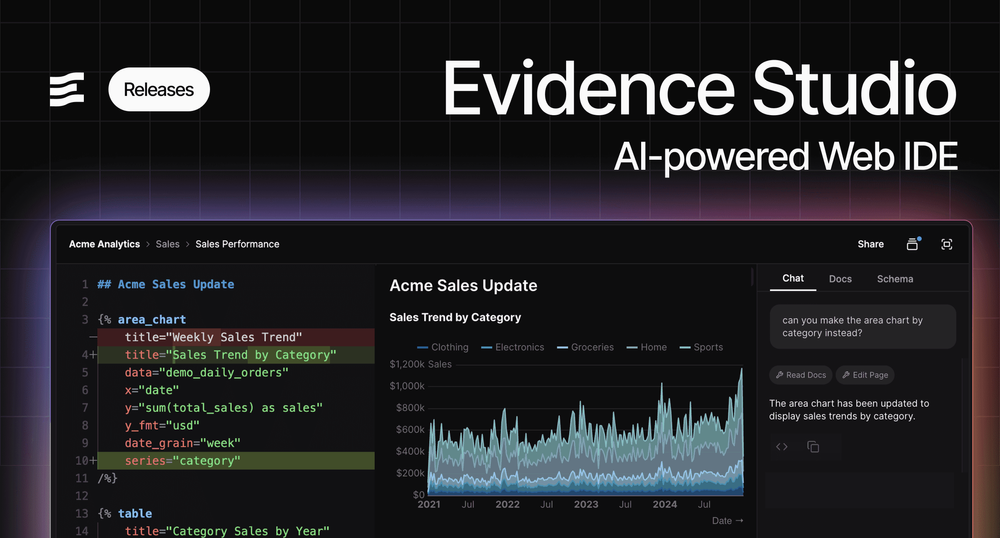1000x538 pixels.
Task: Click the added series="category" code line
Action: click(182, 461)
